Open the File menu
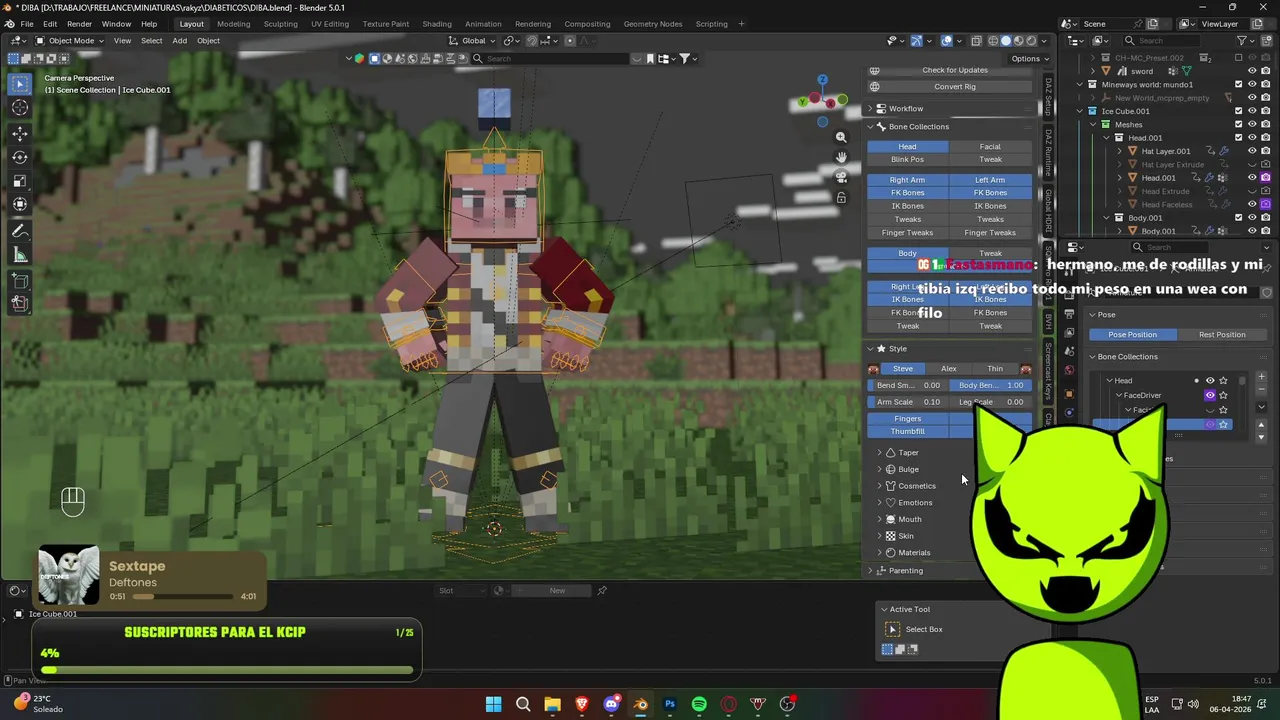Image resolution: width=1280 pixels, height=720 pixels. coord(27,24)
